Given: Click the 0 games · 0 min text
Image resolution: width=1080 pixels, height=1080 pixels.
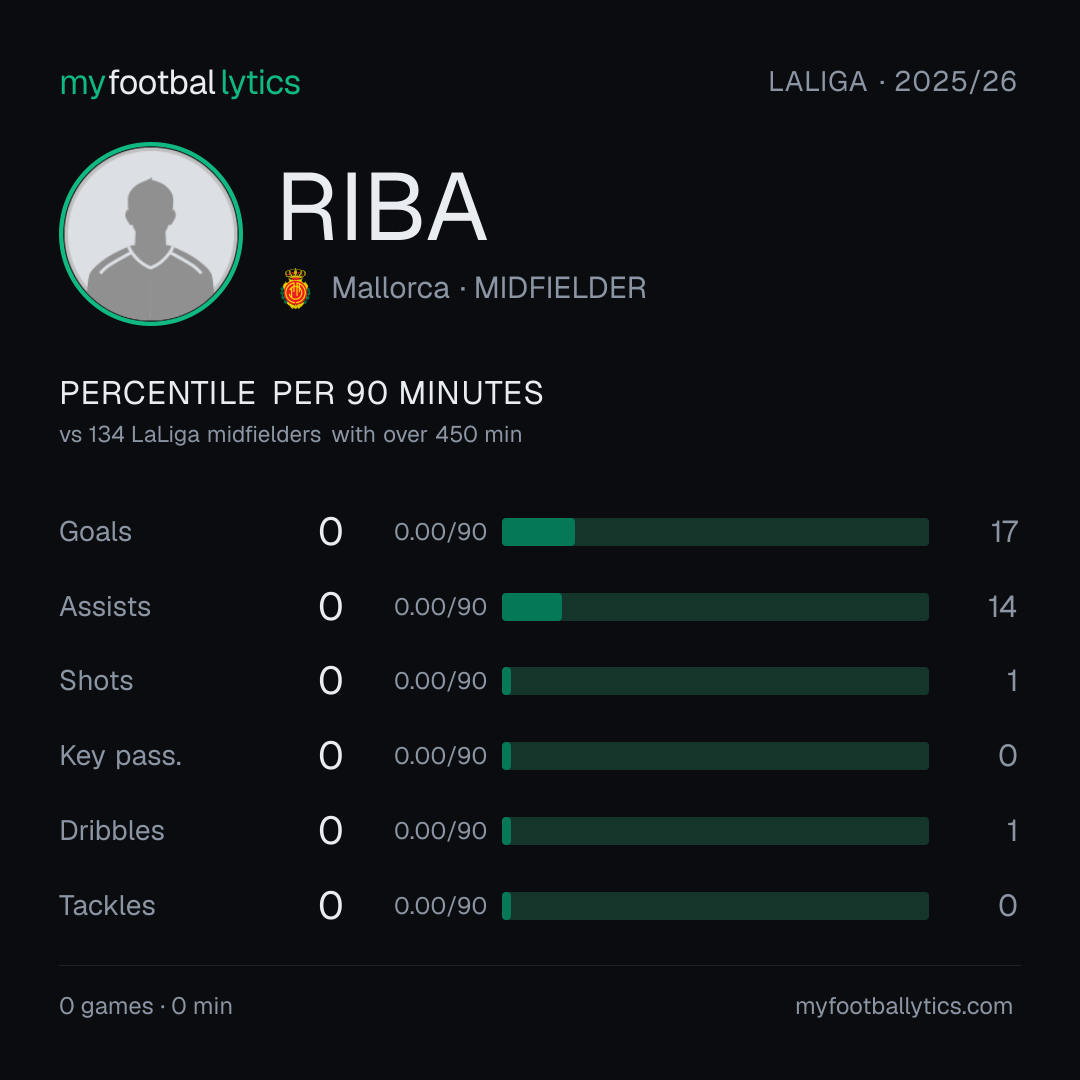Looking at the screenshot, I should click(x=146, y=1006).
